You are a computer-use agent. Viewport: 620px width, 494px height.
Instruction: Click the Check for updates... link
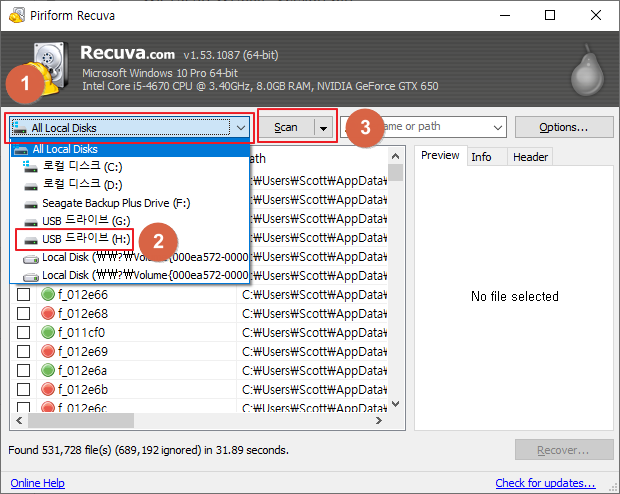[x=545, y=483]
